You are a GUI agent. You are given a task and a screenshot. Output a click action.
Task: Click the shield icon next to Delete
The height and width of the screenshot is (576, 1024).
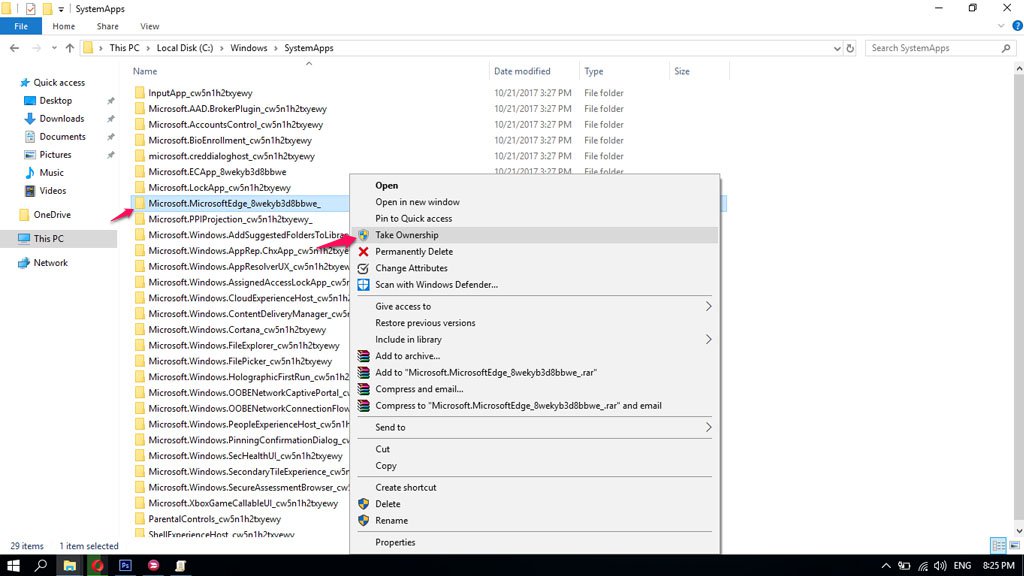[x=364, y=504]
